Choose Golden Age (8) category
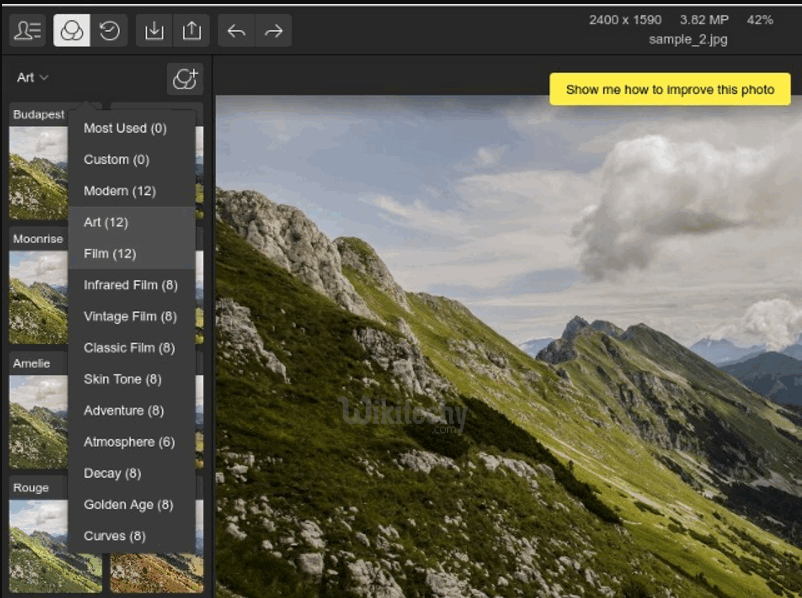Viewport: 802px width, 598px height. pyautogui.click(x=128, y=505)
